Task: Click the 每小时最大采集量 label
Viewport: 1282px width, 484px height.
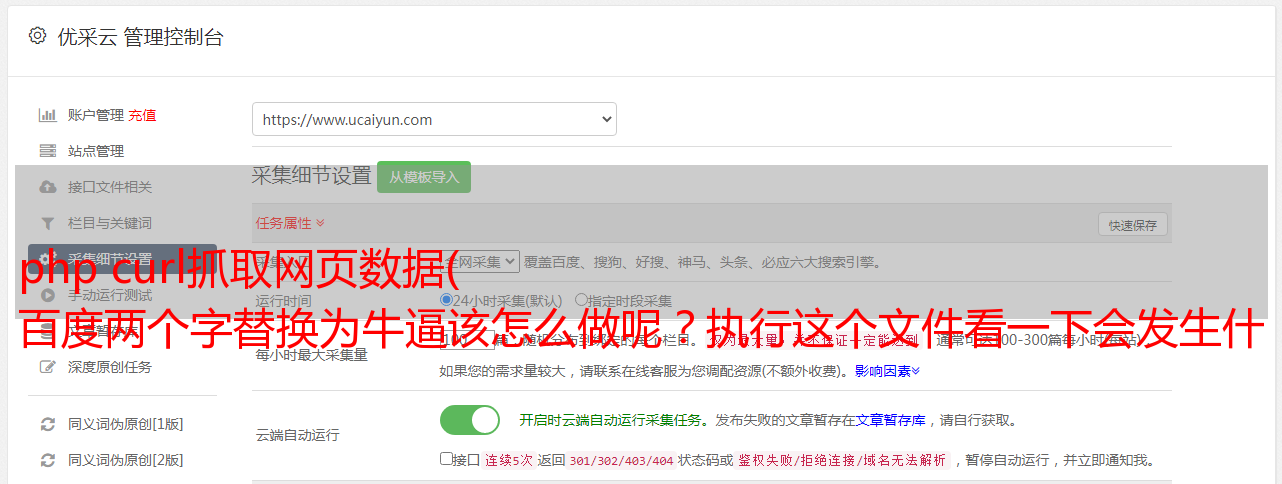Action: click(x=312, y=354)
